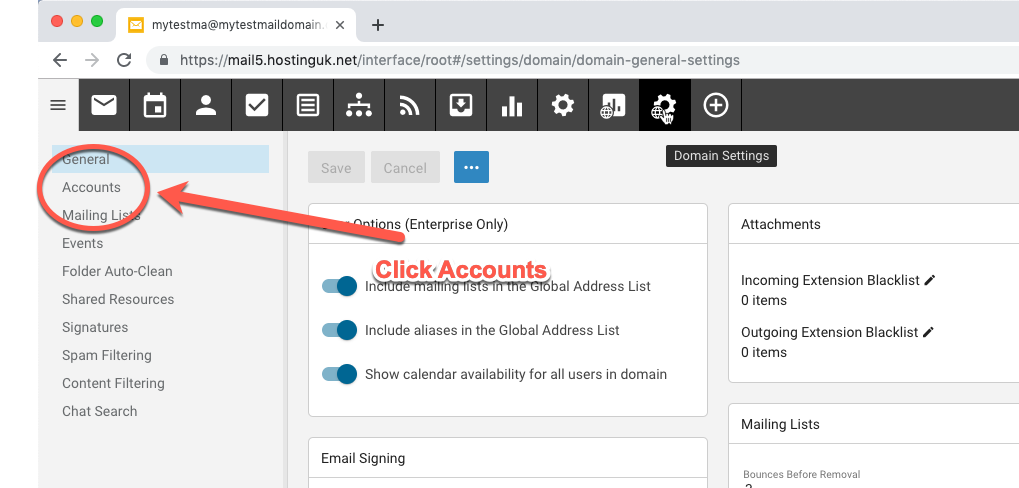Open the RSS feeds icon

pos(409,105)
